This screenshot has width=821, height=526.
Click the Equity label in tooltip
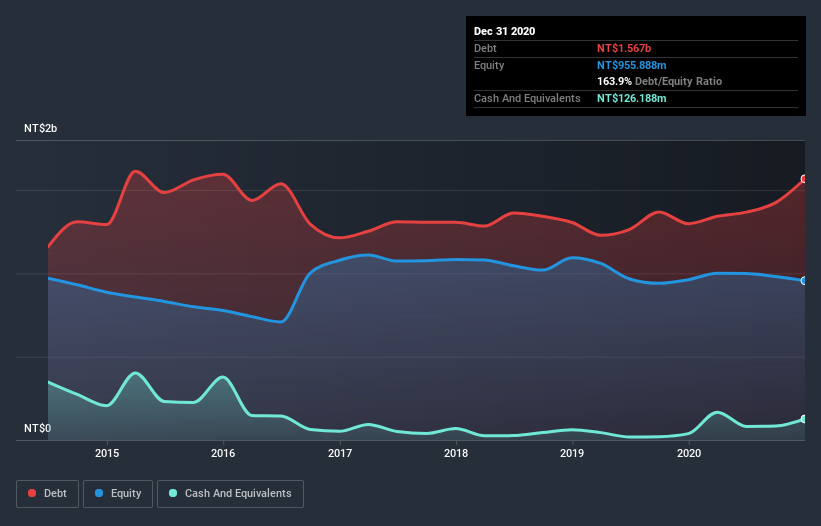click(x=489, y=65)
